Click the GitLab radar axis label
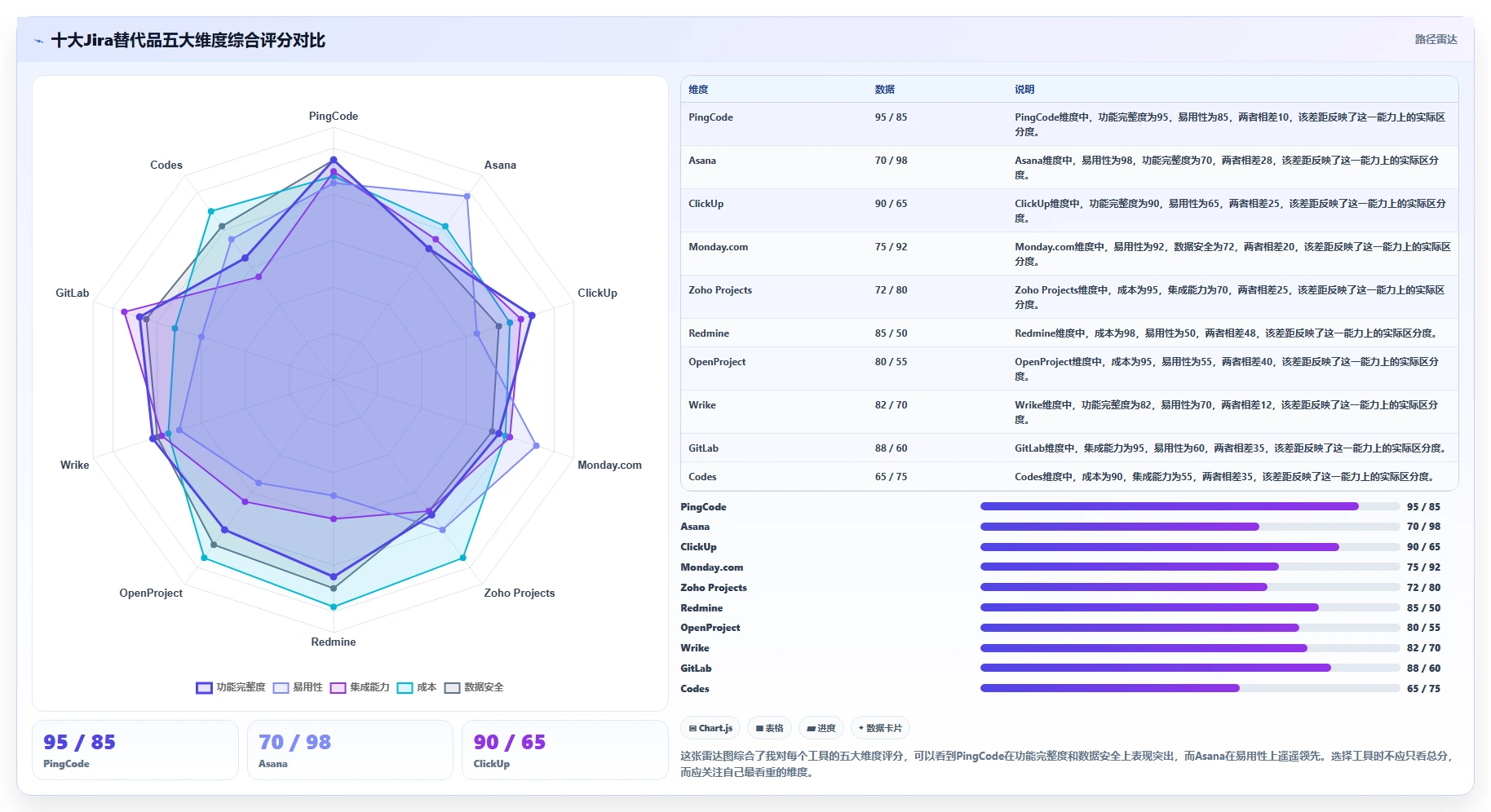Viewport: 1491px width, 812px height. tap(73, 293)
